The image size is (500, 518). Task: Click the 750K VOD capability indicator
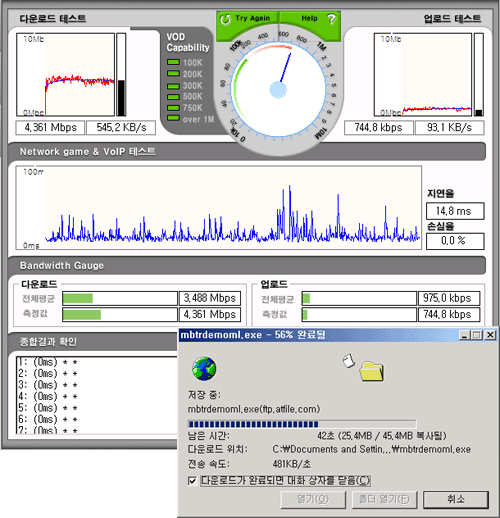(173, 108)
